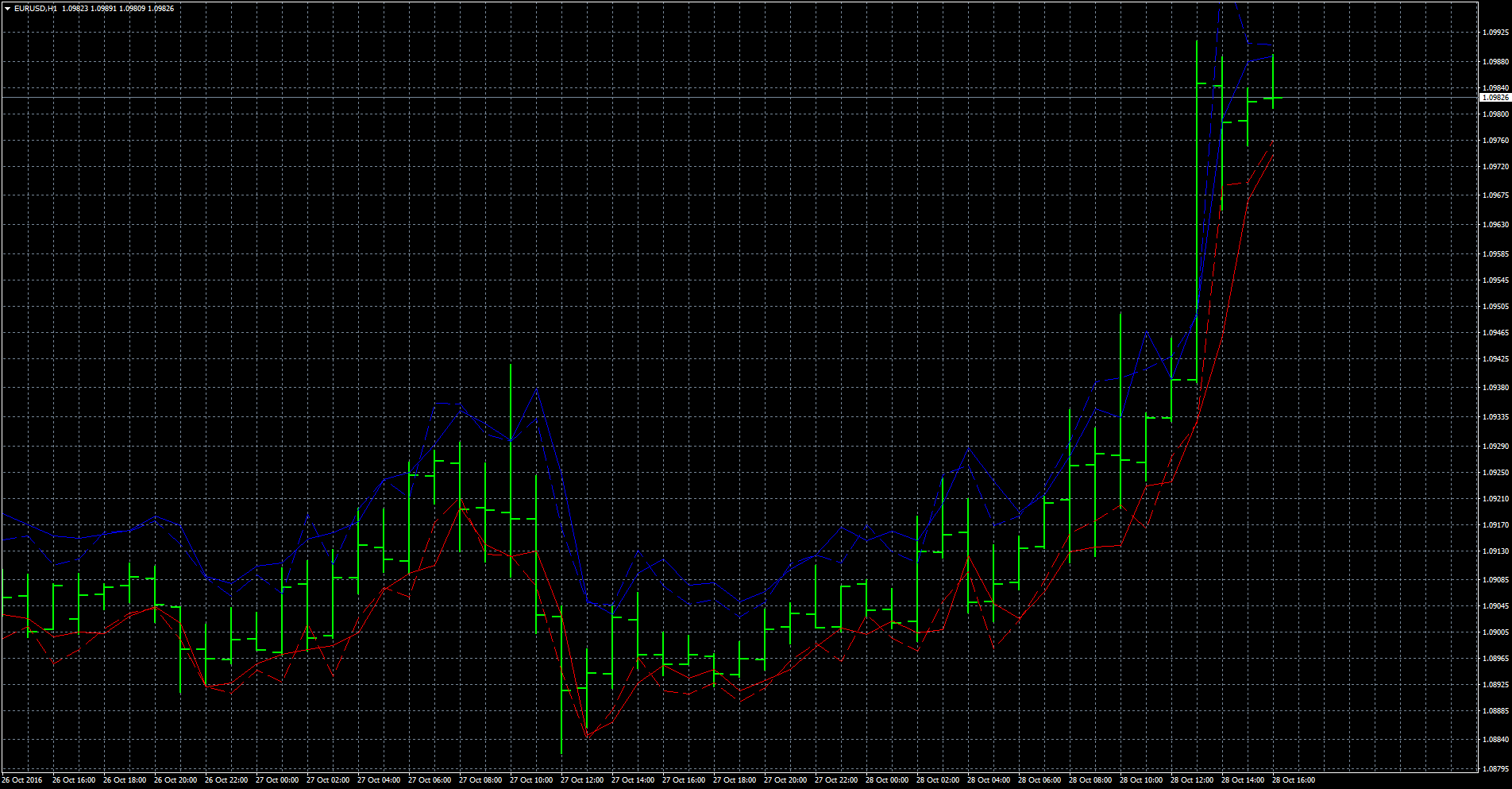Viewport: 1512px width, 789px height.
Task: Click the 27 Oct 10:00 time label
Action: tap(531, 780)
